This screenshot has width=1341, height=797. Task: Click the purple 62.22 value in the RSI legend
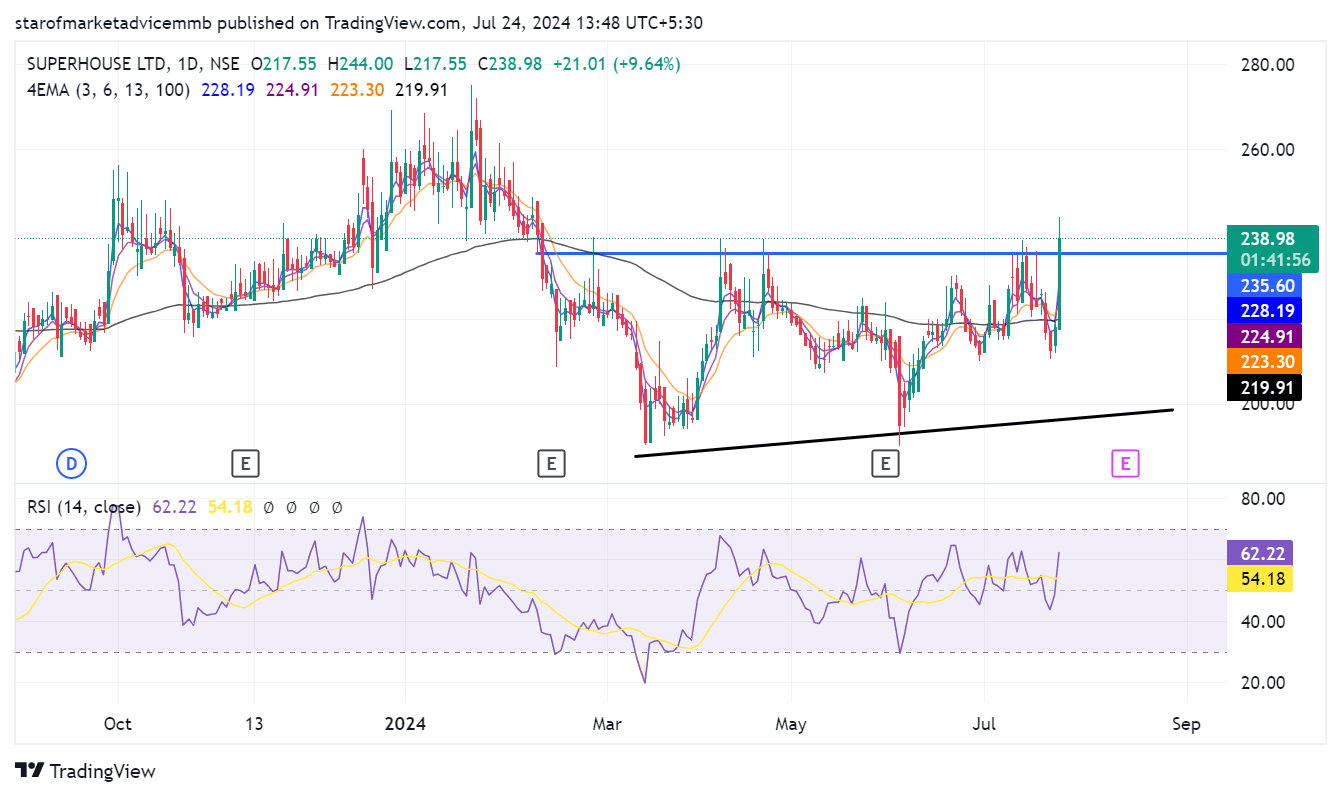173,507
